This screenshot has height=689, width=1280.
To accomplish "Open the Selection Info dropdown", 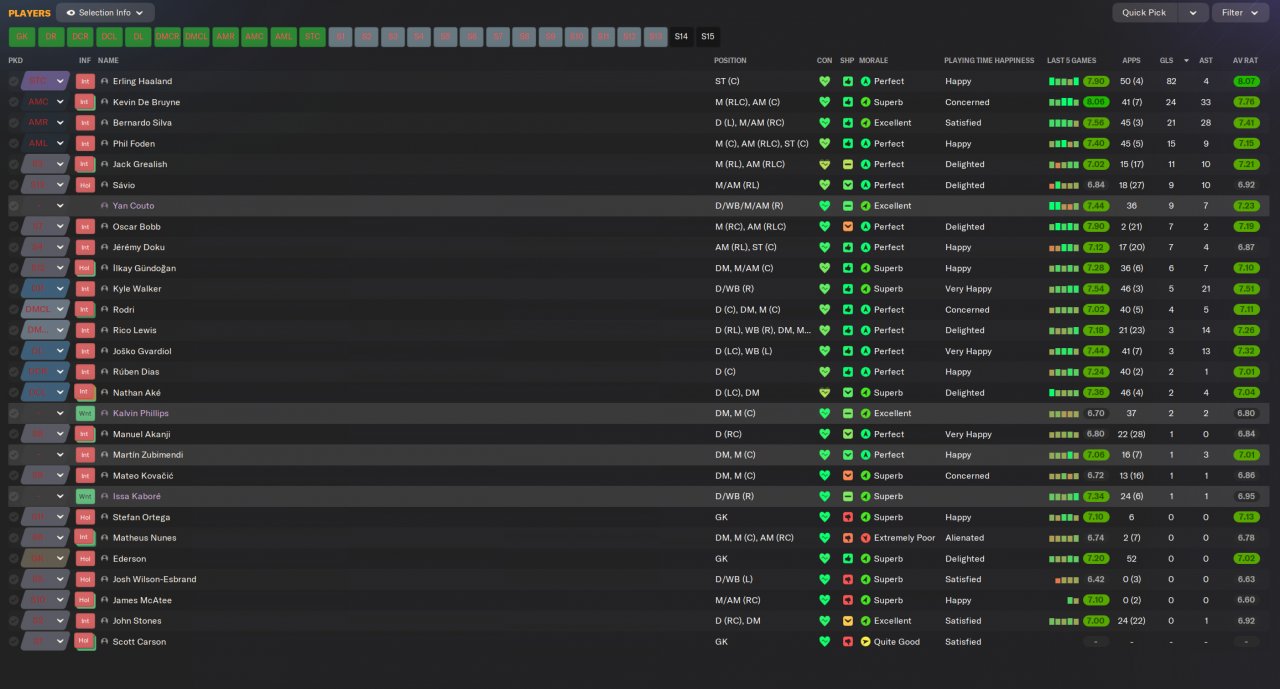I will (x=105, y=13).
